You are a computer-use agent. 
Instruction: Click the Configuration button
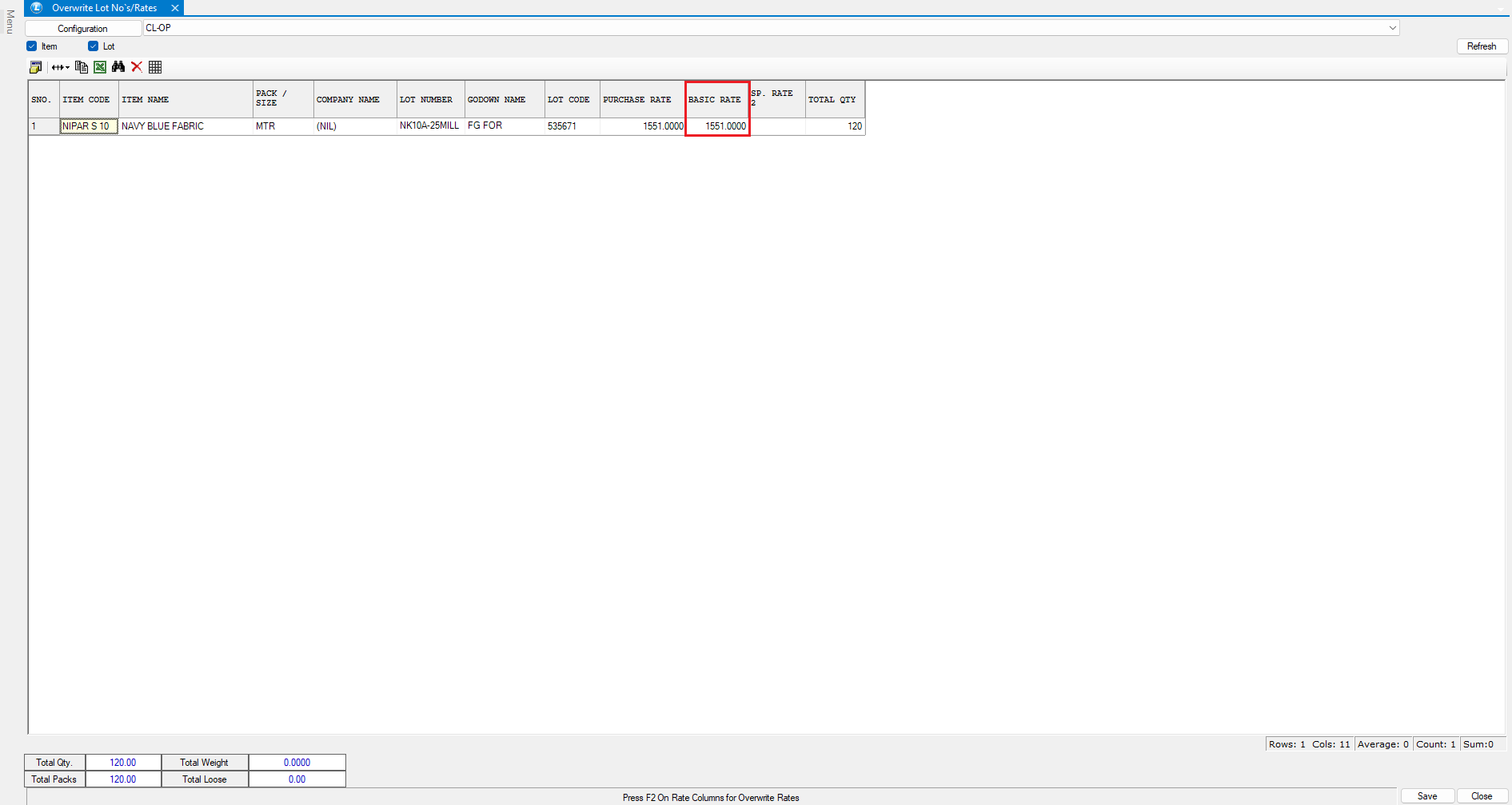[x=82, y=29]
